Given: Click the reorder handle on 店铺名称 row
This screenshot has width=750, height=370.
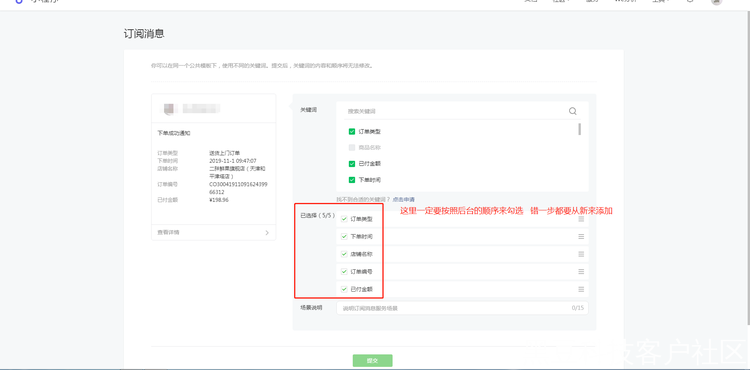Looking at the screenshot, I should 581,254.
